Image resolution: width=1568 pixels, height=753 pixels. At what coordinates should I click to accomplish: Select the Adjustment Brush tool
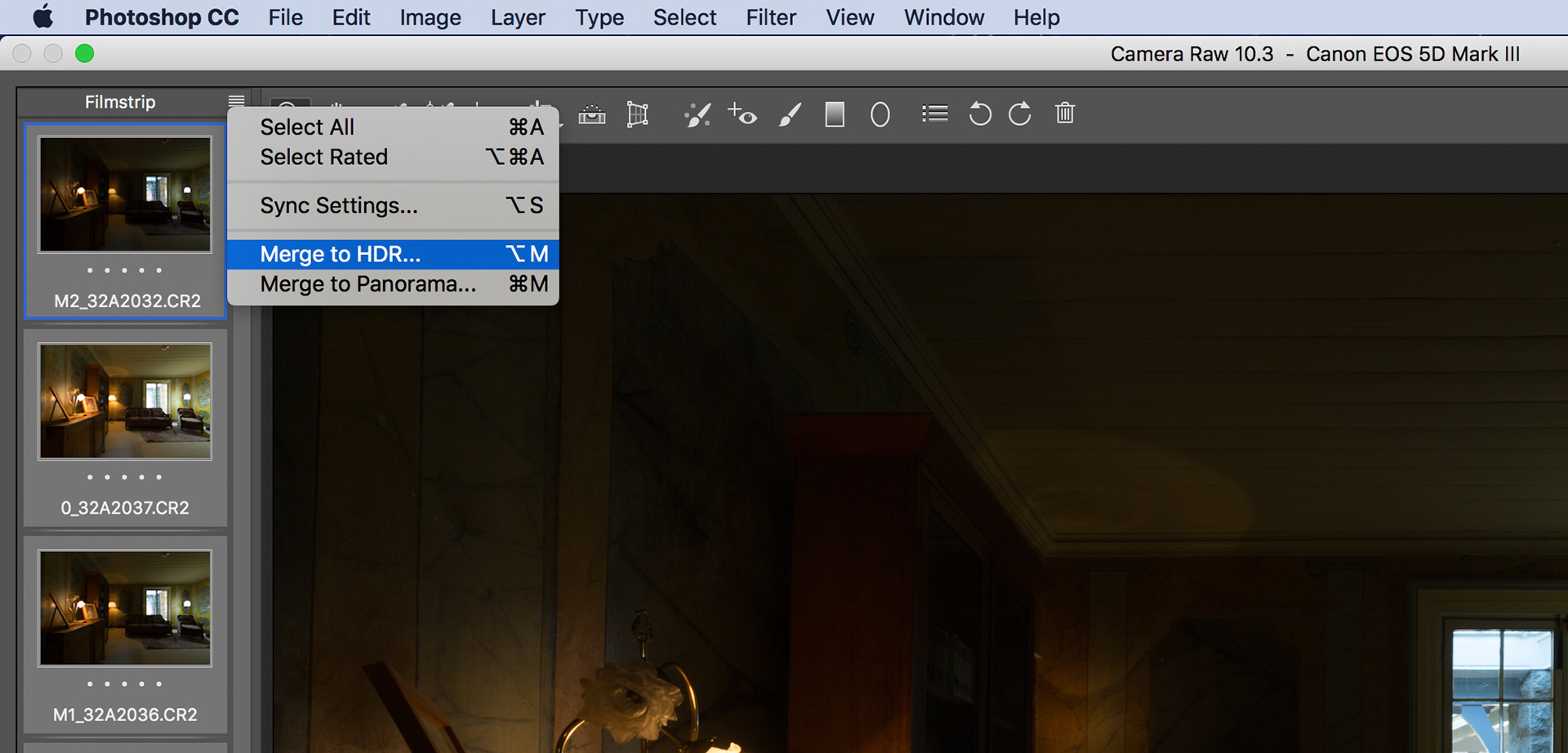(790, 114)
